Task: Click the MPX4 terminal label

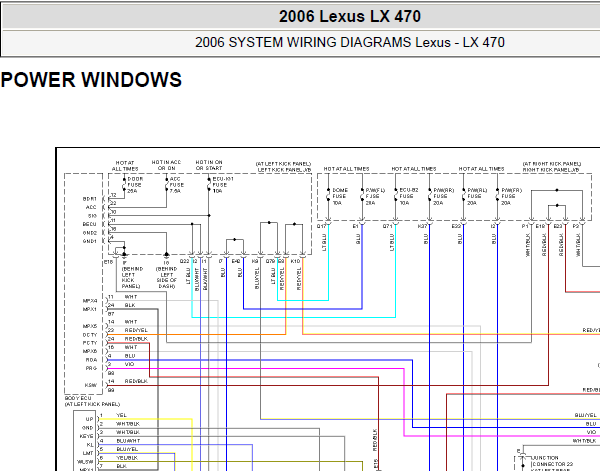Action: [90, 301]
